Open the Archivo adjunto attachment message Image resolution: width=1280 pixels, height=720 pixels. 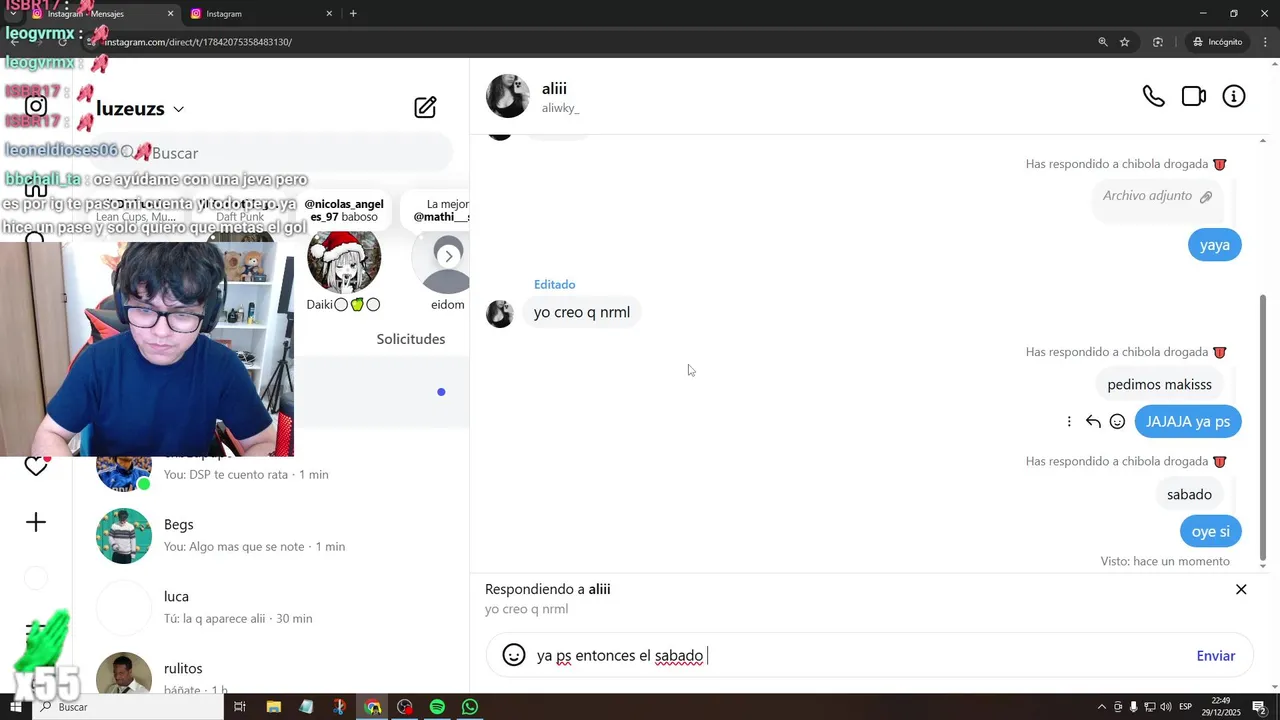click(1157, 196)
